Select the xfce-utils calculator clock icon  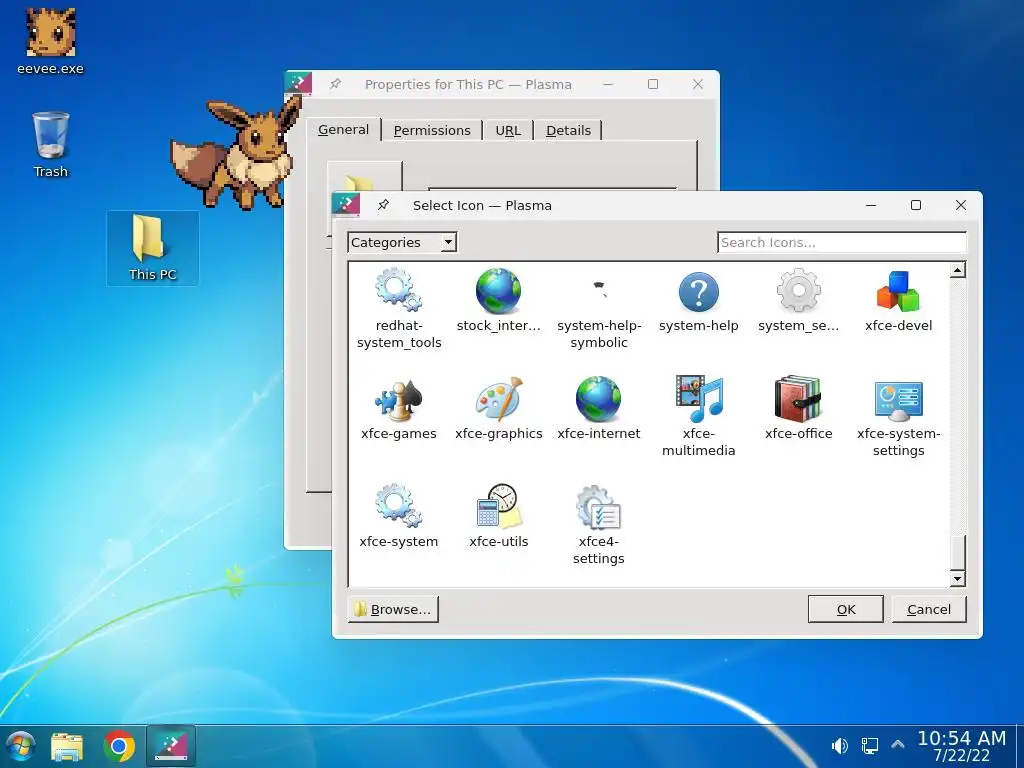pyautogui.click(x=498, y=506)
